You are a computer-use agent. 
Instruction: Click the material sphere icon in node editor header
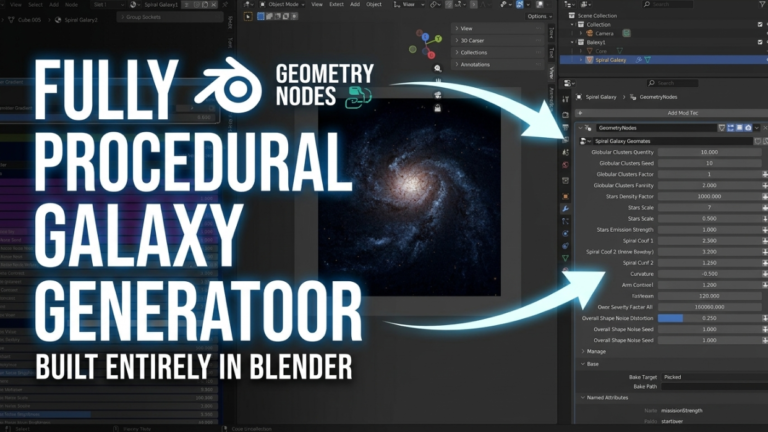click(133, 4)
